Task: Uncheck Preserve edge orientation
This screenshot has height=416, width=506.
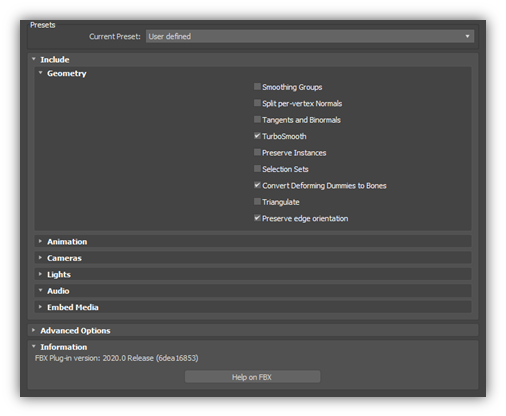Action: [257, 218]
